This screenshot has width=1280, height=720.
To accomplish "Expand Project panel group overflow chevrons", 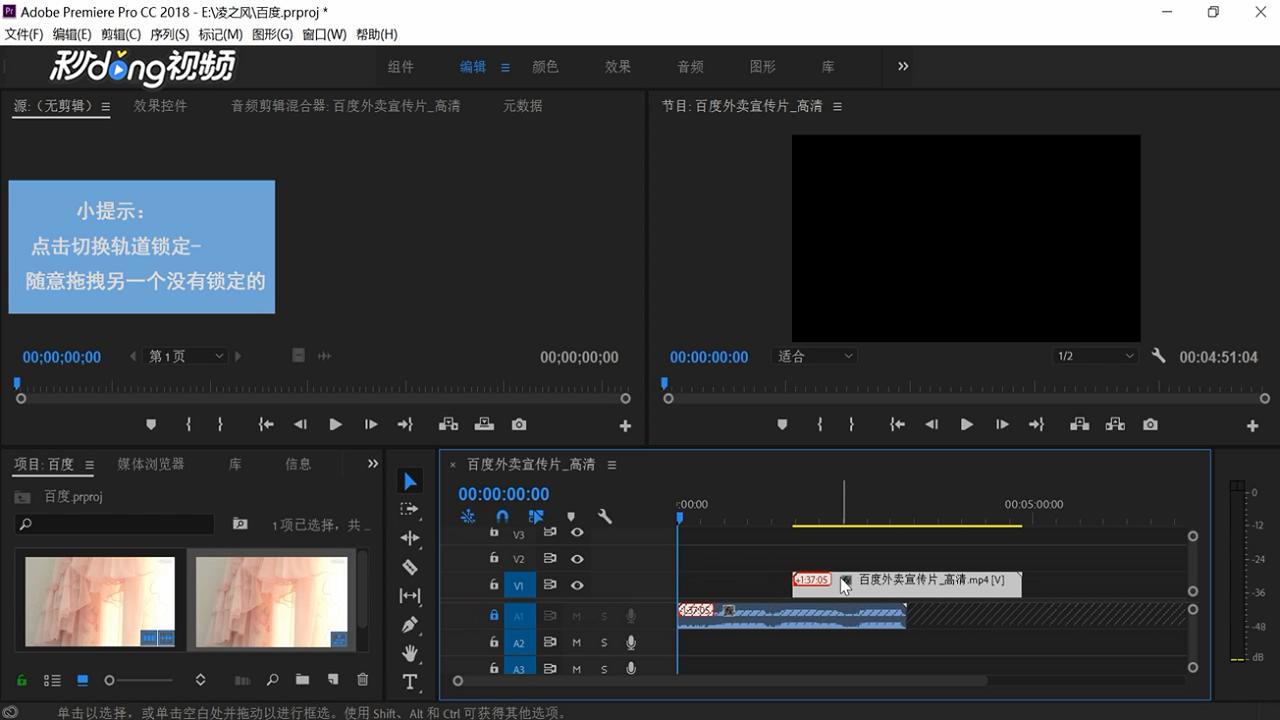I will click(x=373, y=464).
